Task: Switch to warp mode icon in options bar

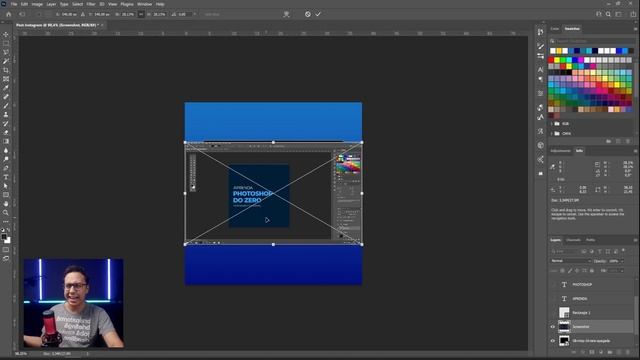Action: [287, 14]
